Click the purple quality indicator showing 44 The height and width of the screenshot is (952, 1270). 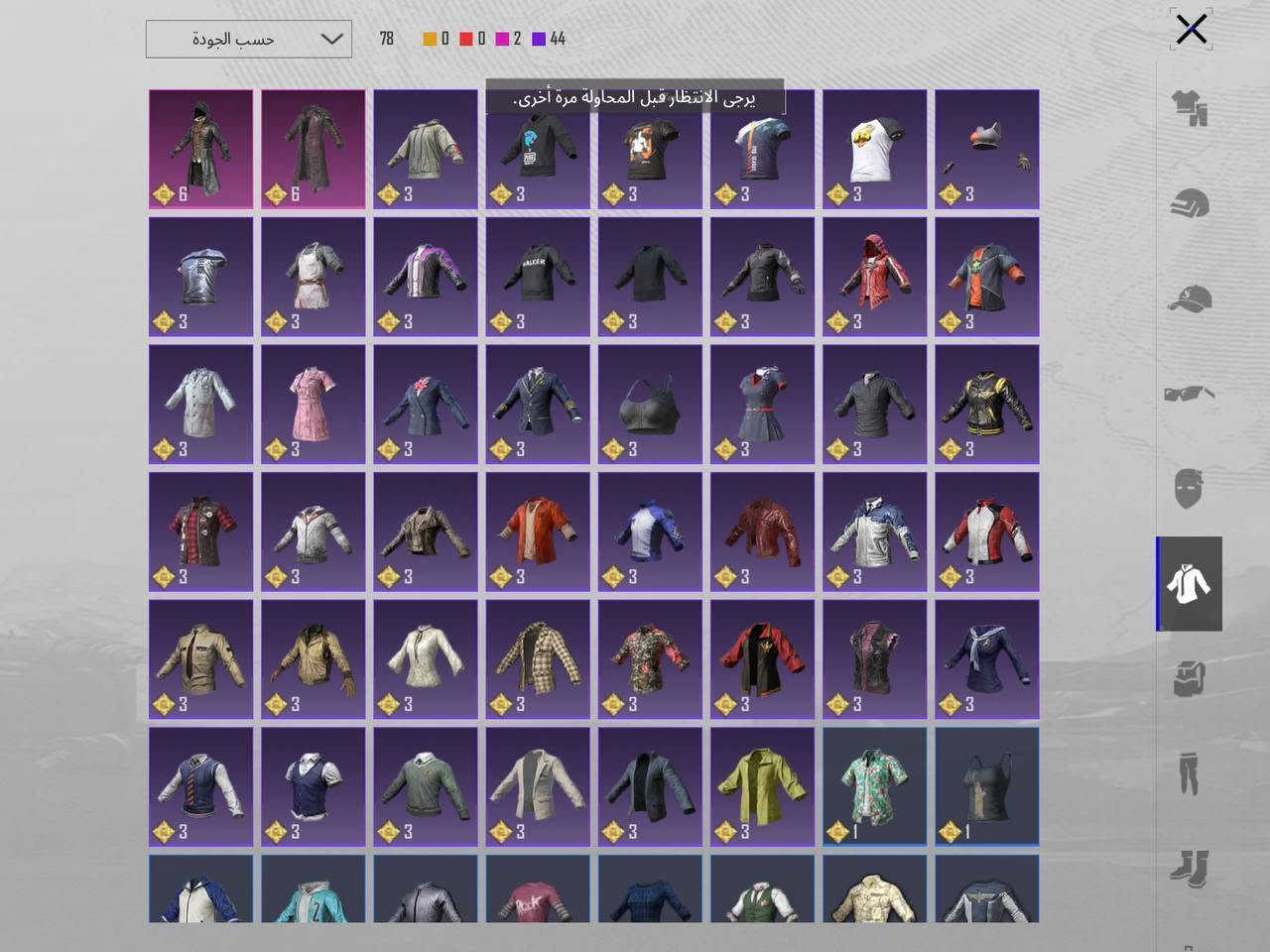549,39
